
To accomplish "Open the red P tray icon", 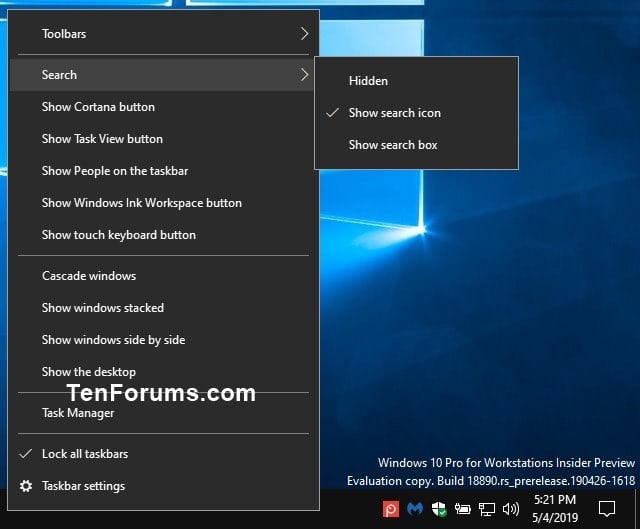I will [x=391, y=509].
